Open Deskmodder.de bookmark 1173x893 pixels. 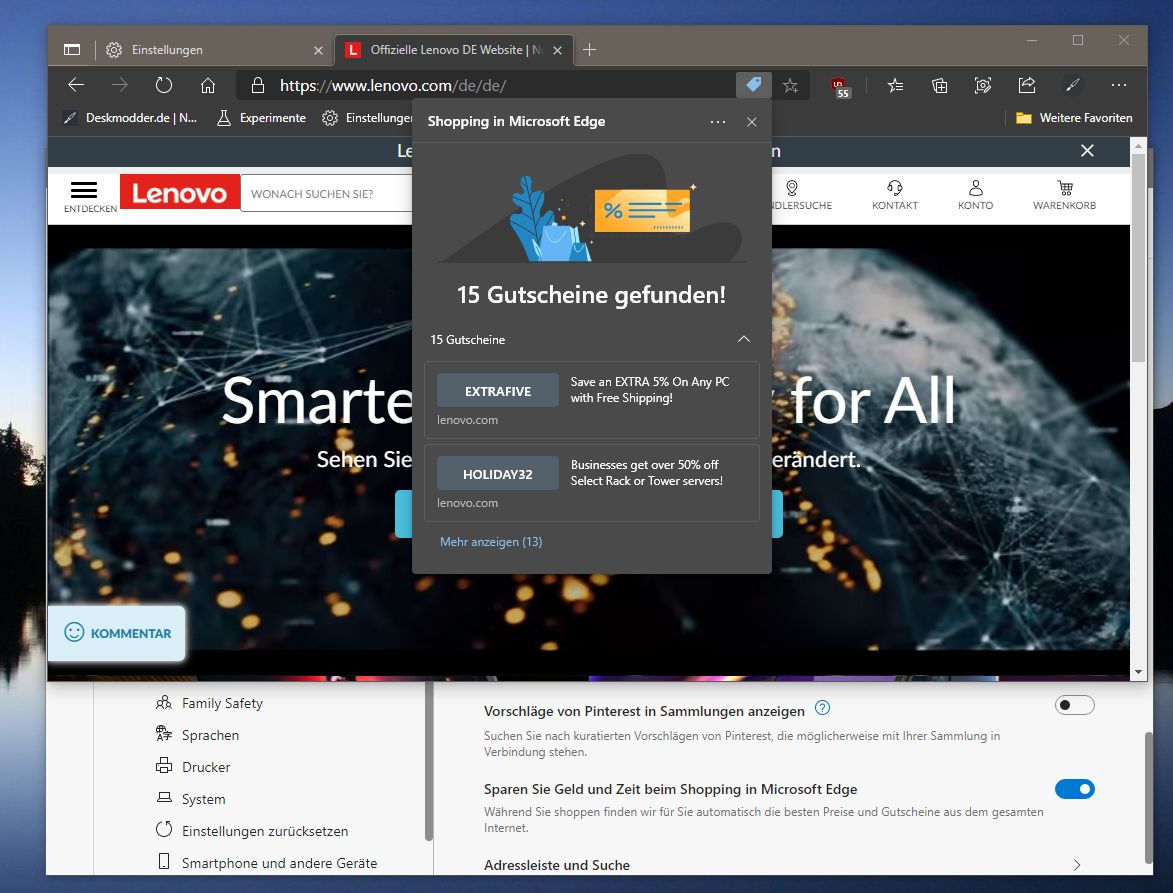[130, 117]
